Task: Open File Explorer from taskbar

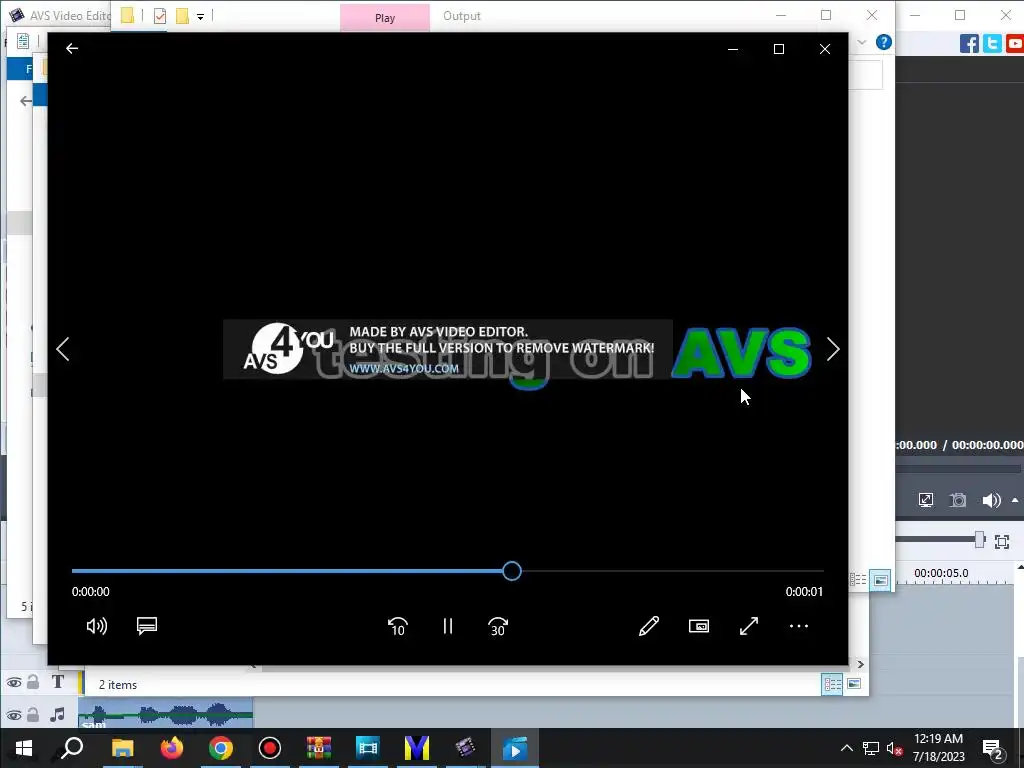Action: pyautogui.click(x=123, y=748)
